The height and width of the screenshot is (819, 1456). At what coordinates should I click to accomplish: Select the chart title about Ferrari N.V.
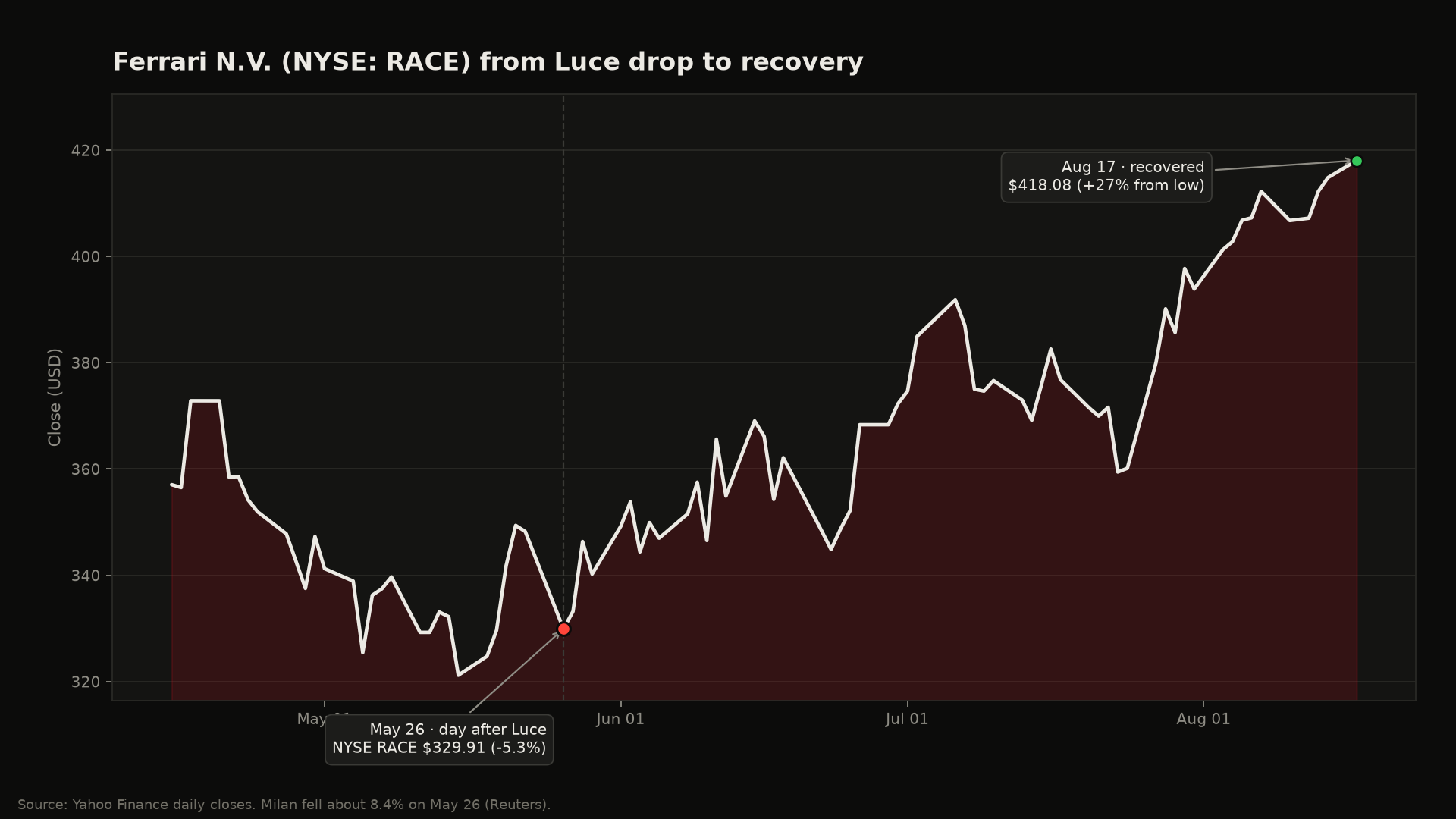(488, 61)
